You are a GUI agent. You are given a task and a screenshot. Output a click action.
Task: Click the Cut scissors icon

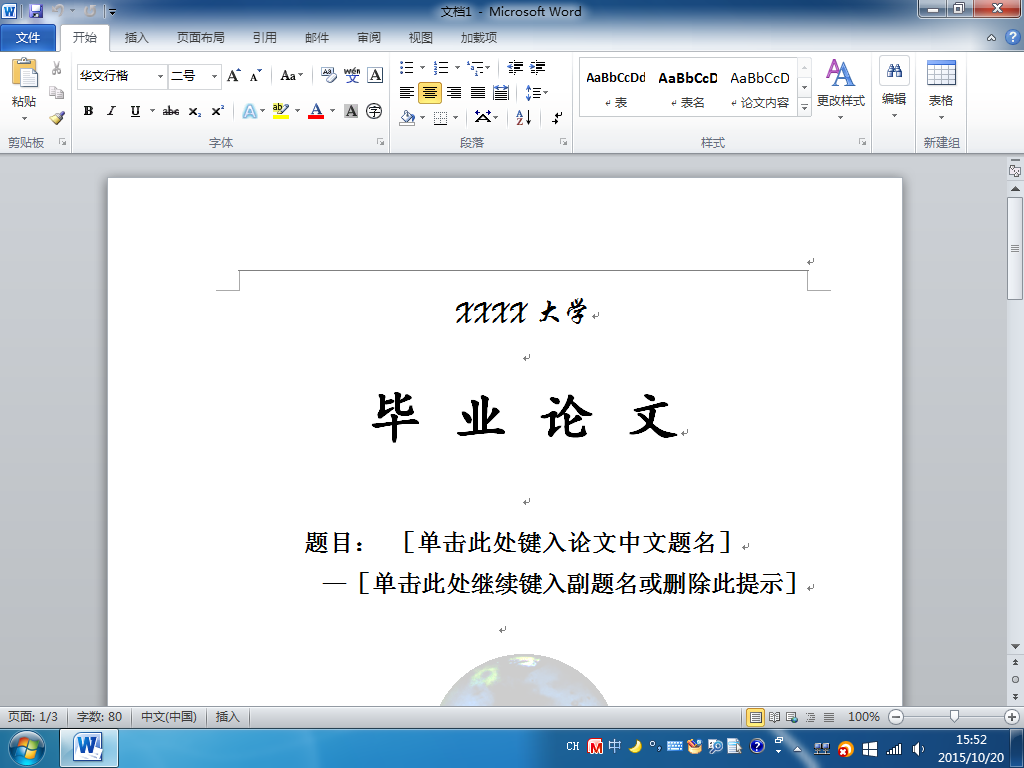(x=57, y=68)
